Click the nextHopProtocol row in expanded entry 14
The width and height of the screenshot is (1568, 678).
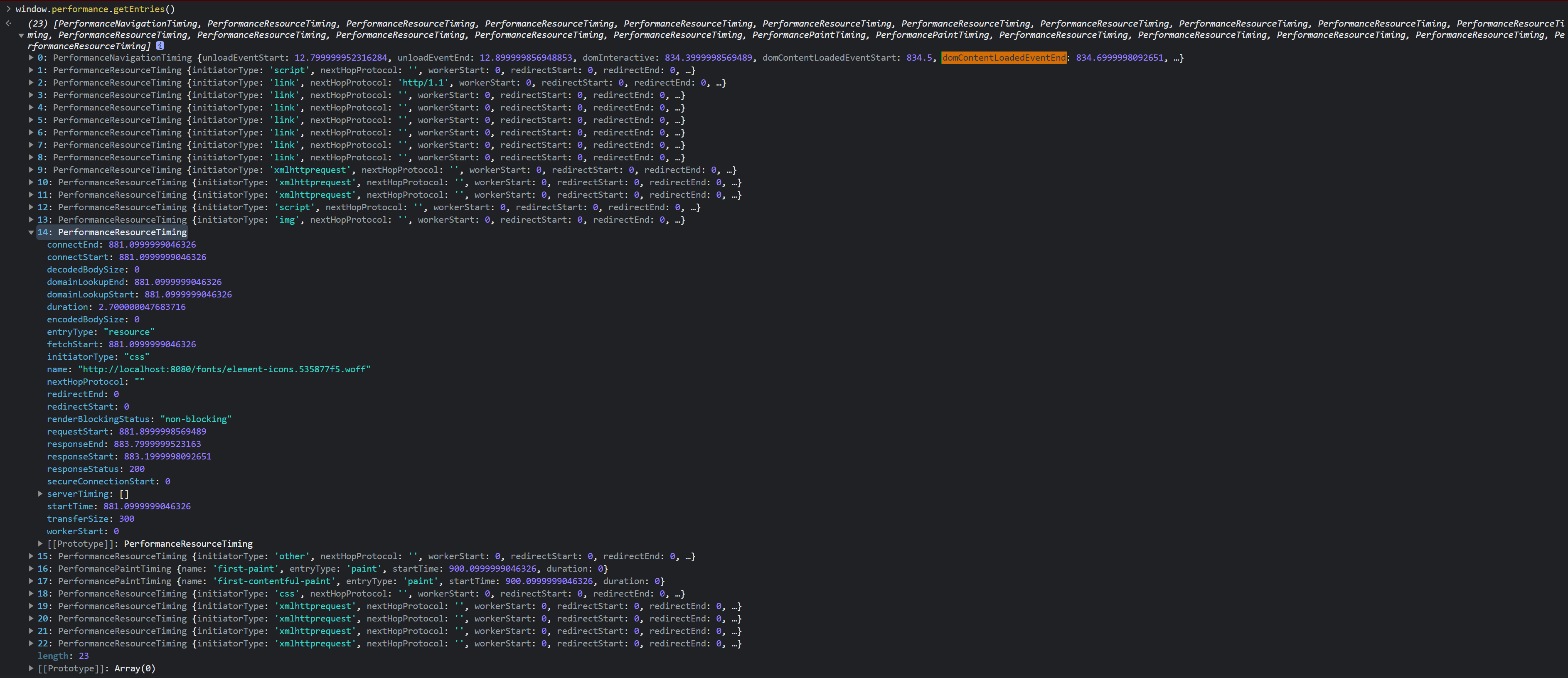pos(96,382)
